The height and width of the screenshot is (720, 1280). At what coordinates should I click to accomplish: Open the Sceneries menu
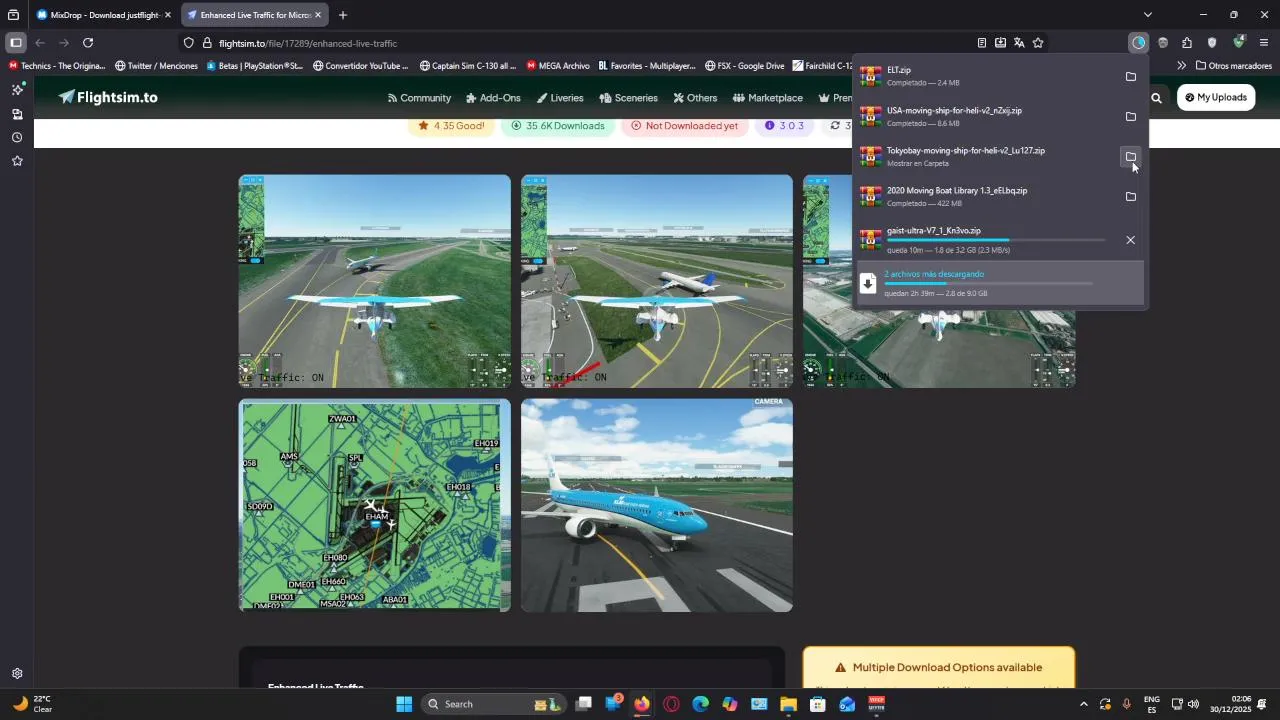(628, 98)
